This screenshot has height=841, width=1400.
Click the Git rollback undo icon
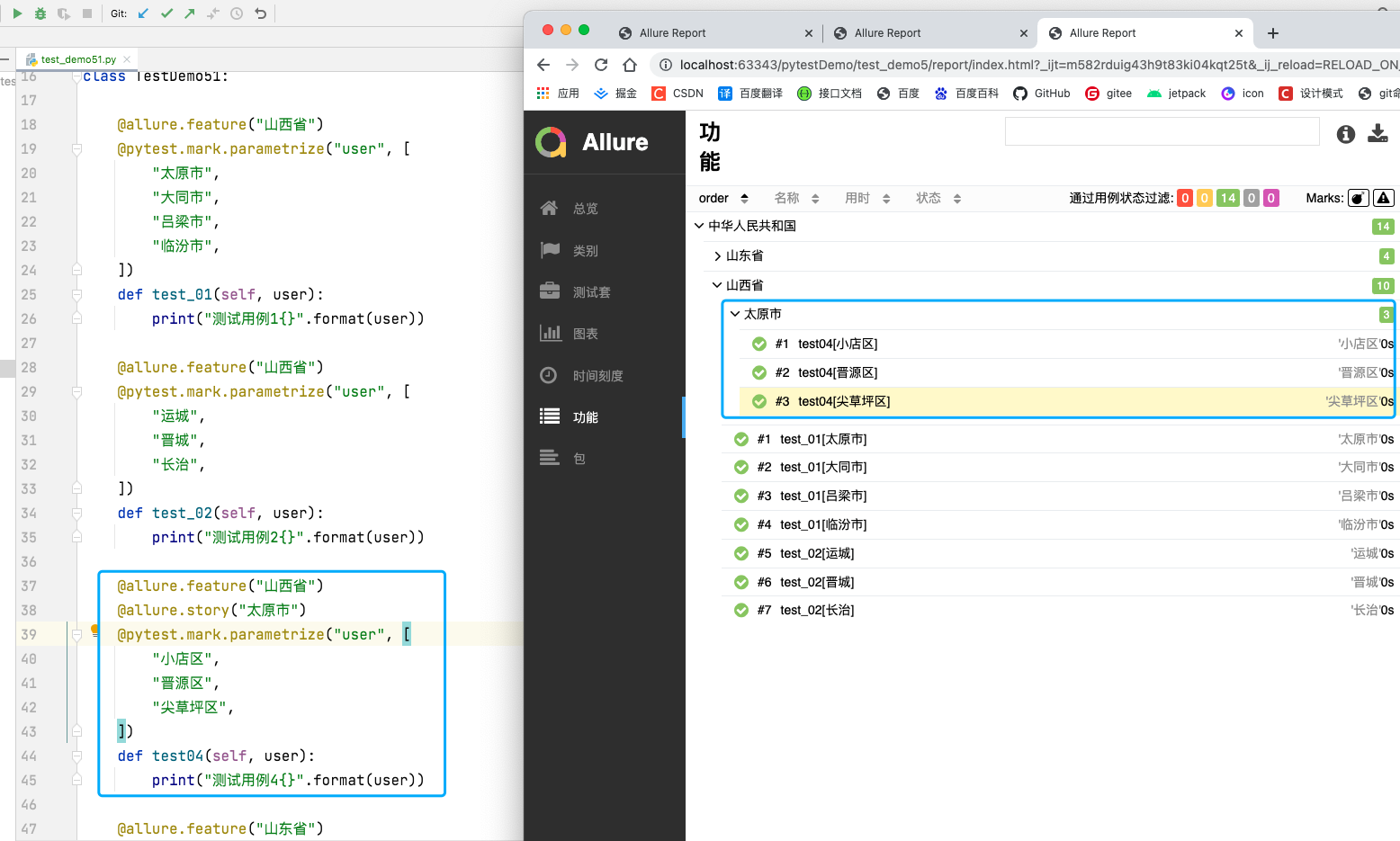coord(260,13)
